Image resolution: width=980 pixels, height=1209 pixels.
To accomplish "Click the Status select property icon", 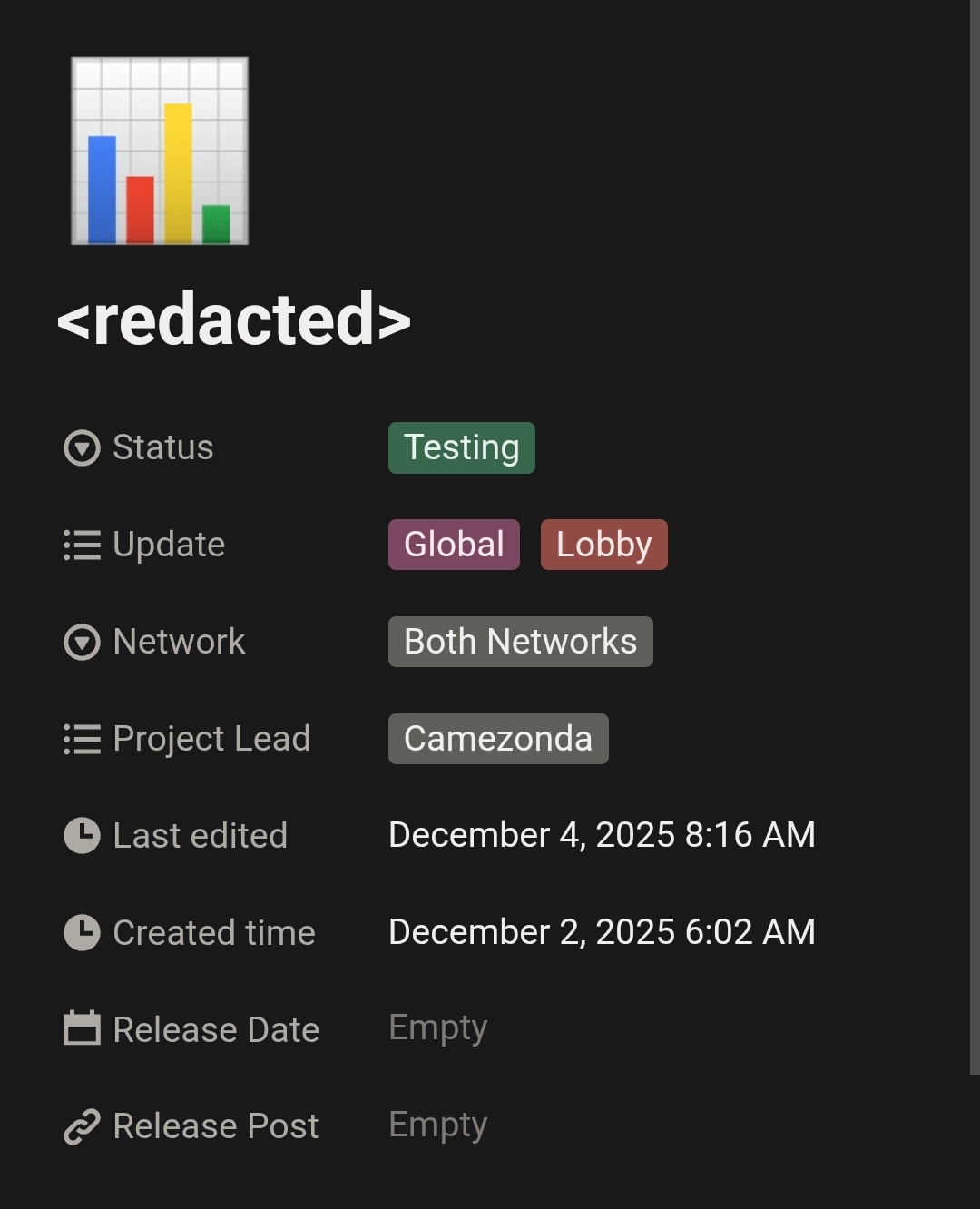I will click(82, 448).
